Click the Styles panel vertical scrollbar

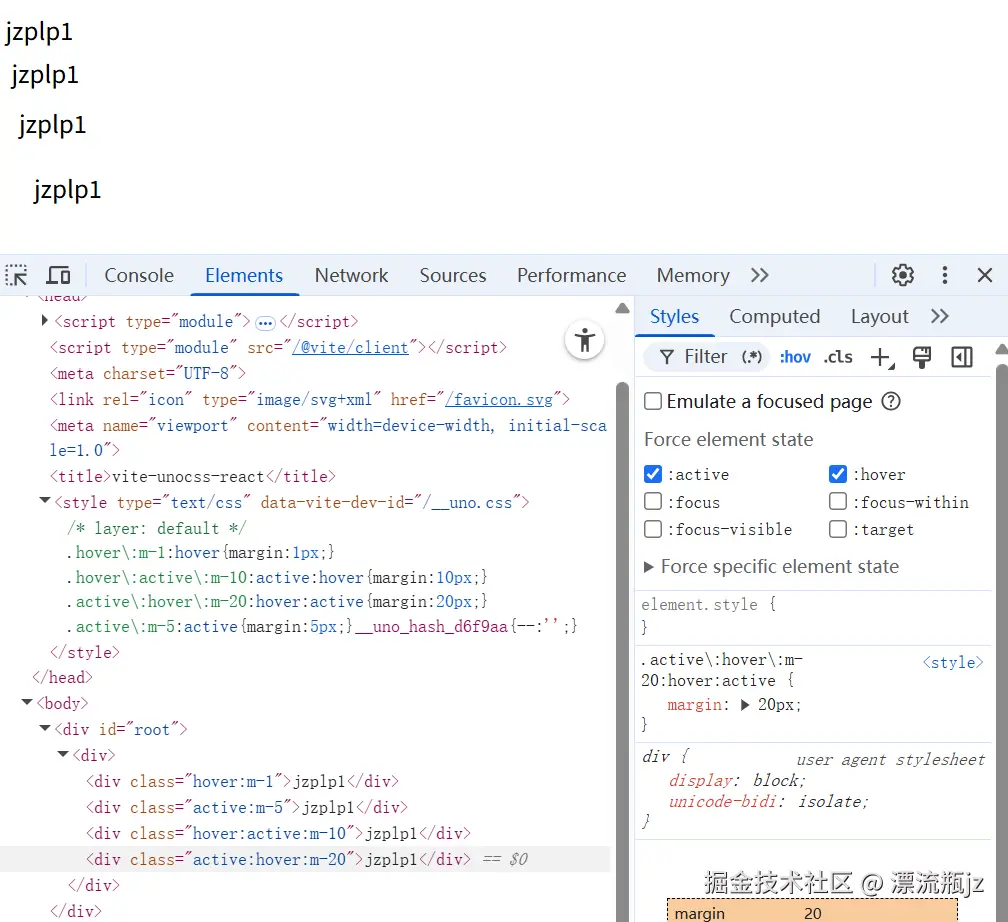[x=1002, y=643]
